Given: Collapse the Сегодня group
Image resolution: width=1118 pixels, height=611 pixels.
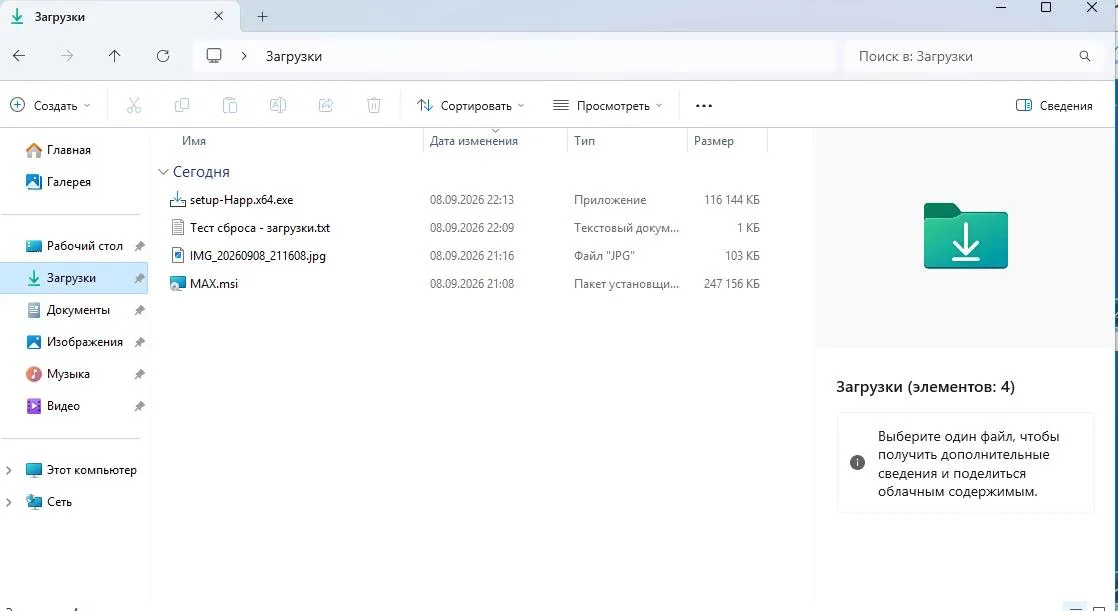Looking at the screenshot, I should click(x=163, y=172).
